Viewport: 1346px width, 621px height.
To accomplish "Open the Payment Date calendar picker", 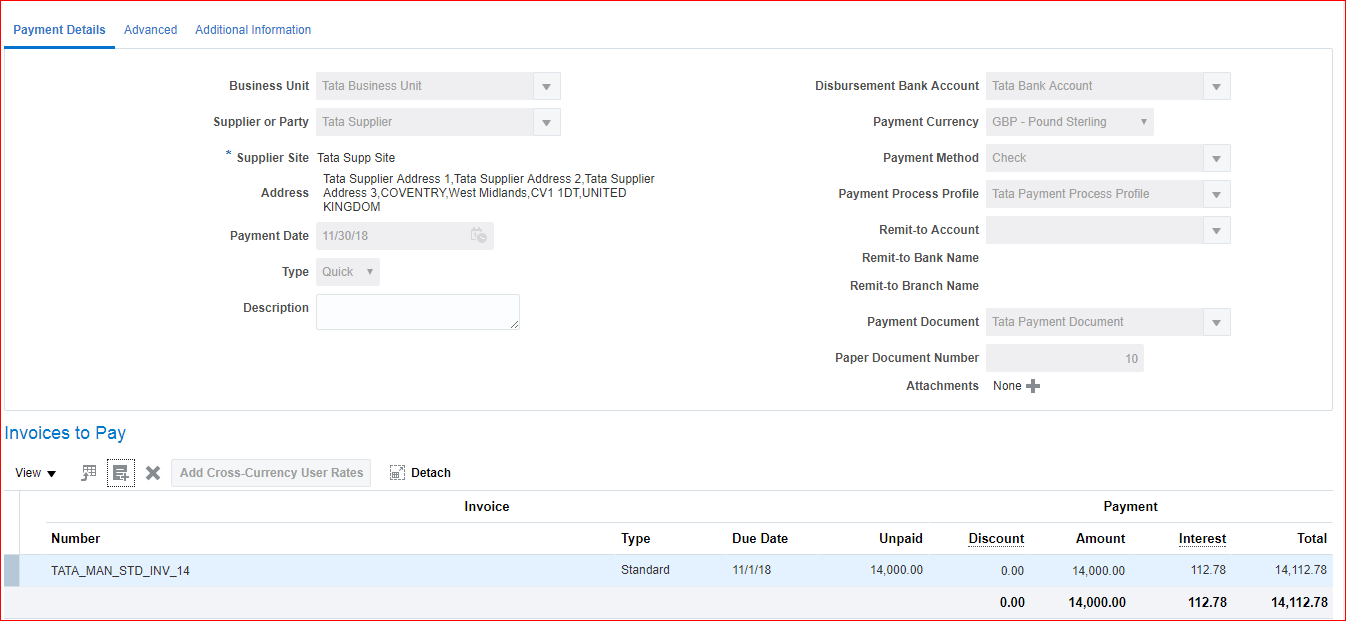I will 478,236.
